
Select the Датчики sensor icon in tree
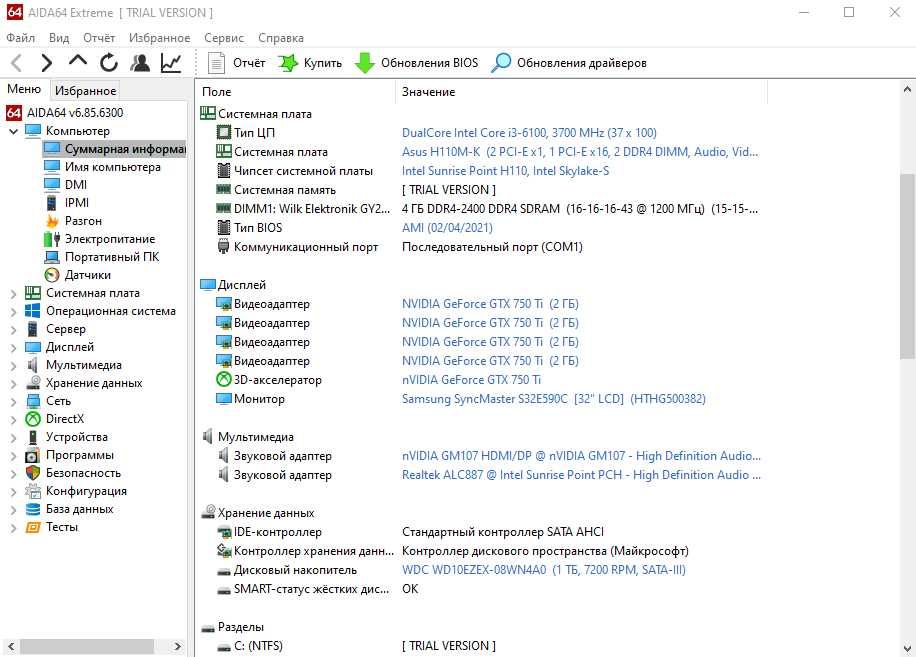pos(52,274)
